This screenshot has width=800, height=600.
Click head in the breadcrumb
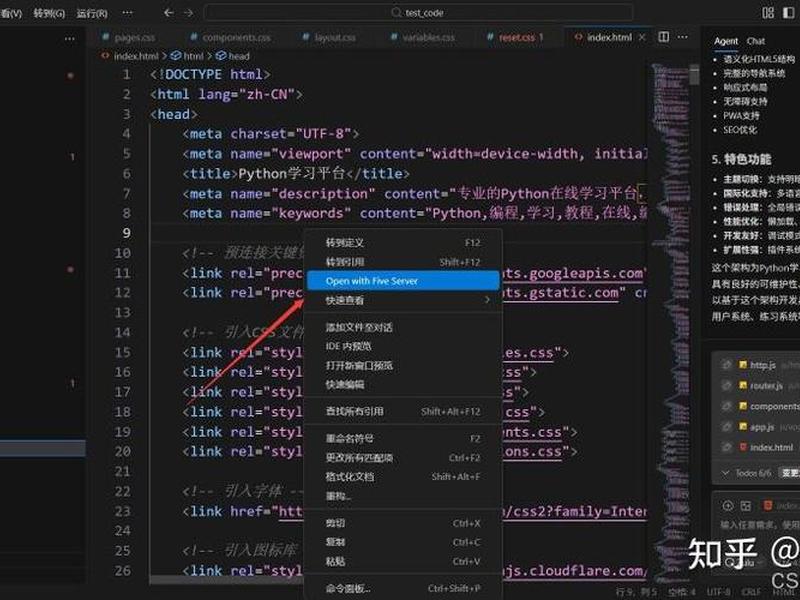tap(239, 56)
